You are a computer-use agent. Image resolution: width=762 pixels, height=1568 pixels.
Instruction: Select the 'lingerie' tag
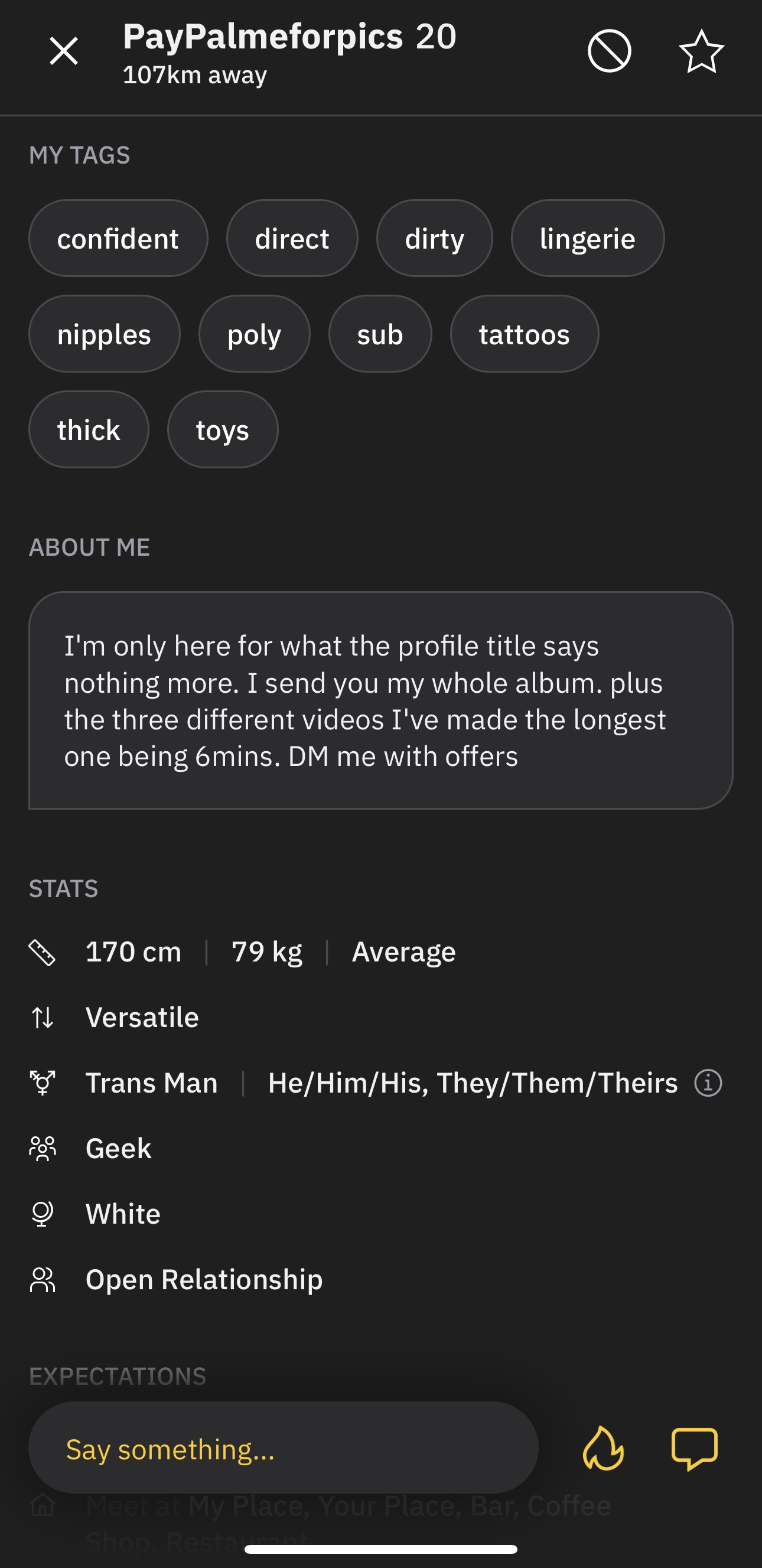point(587,238)
